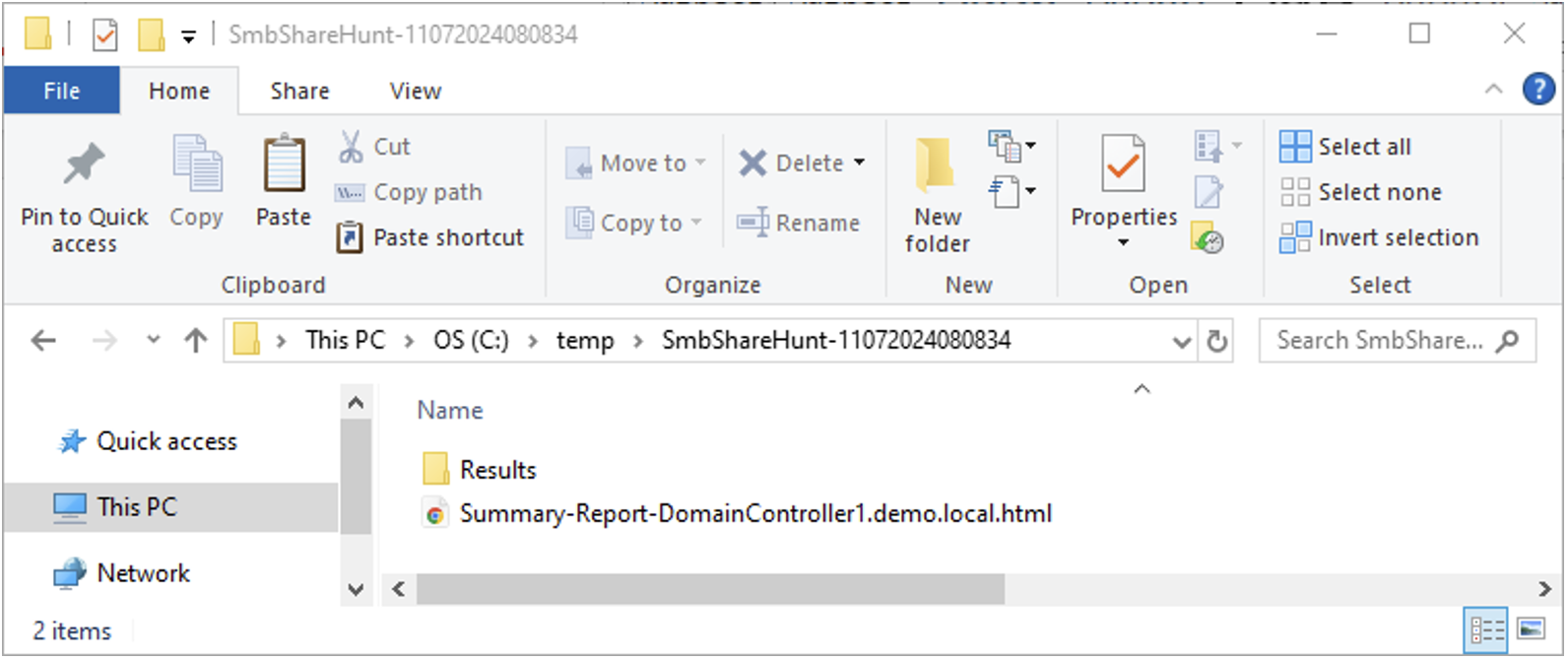1568x660 pixels.
Task: Click Select all
Action: tap(1345, 147)
